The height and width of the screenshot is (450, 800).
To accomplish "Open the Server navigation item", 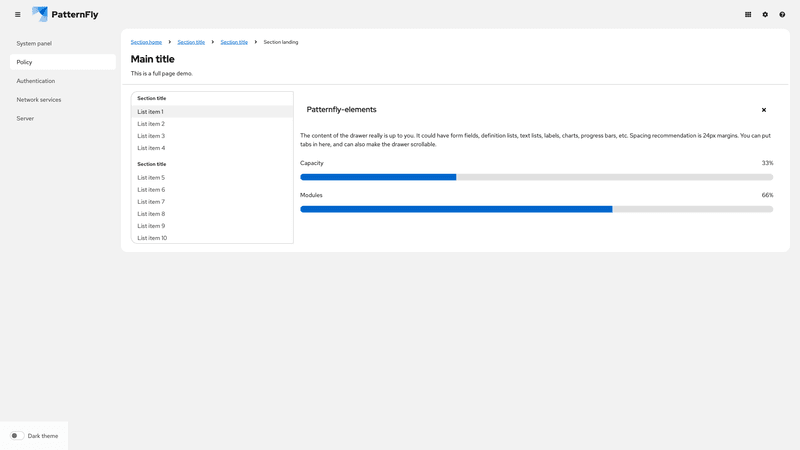I will tap(25, 118).
